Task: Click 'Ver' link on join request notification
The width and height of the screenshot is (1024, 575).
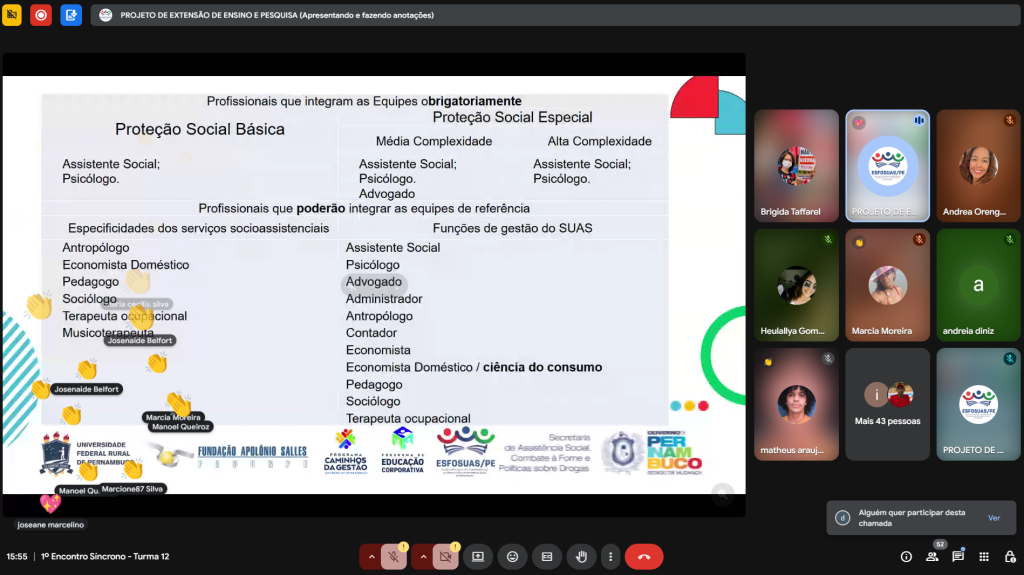Action: coord(993,518)
